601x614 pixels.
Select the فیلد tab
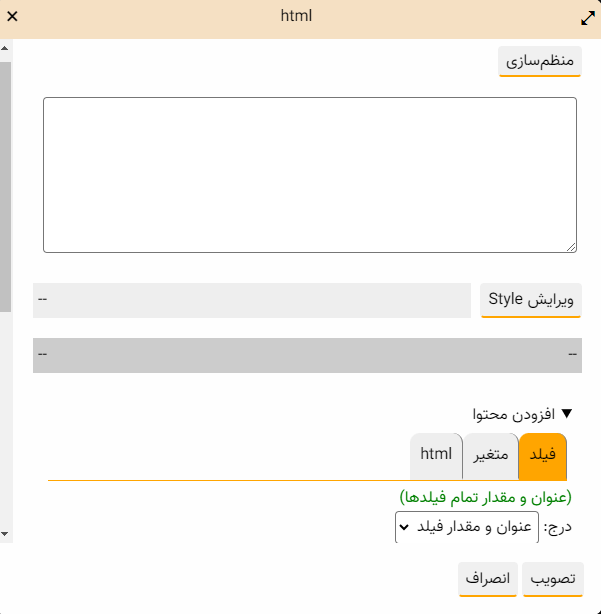[x=542, y=456]
